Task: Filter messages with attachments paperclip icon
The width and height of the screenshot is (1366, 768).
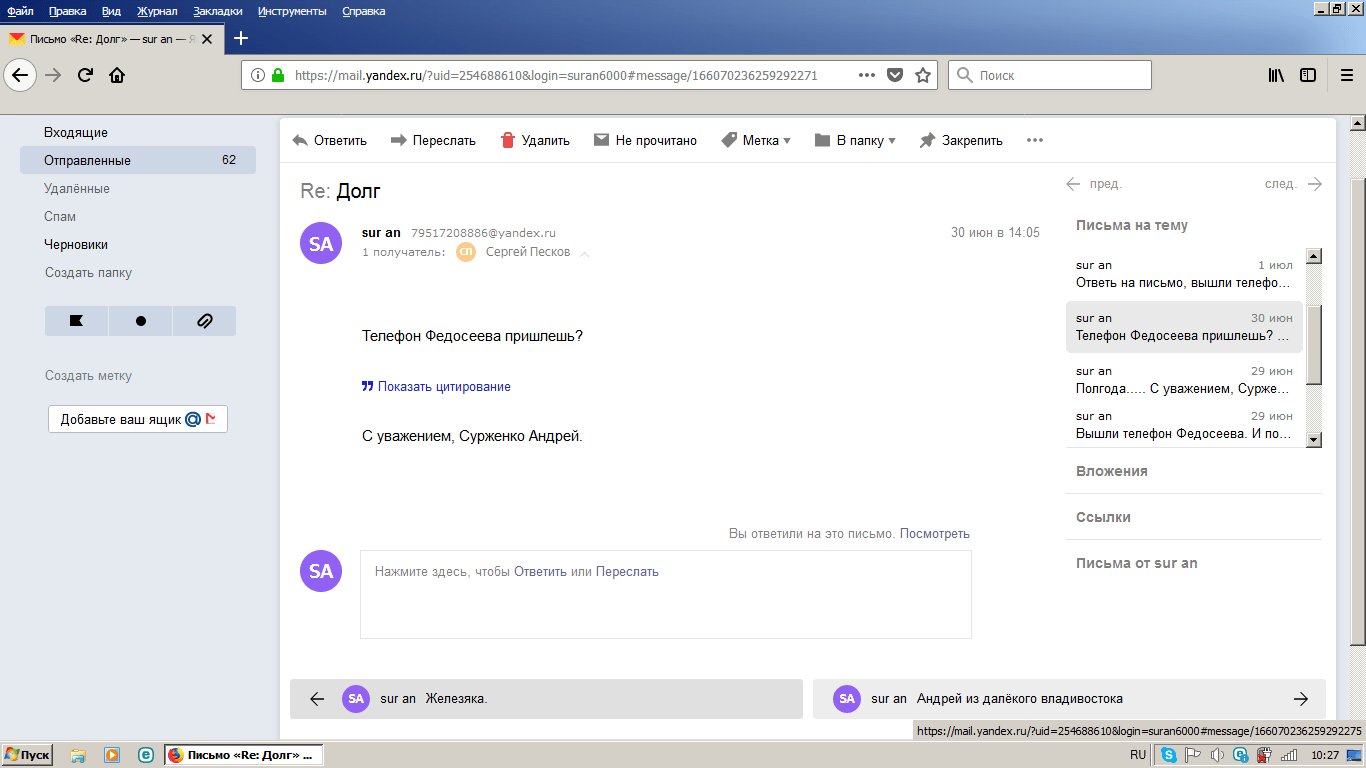Action: 204,321
